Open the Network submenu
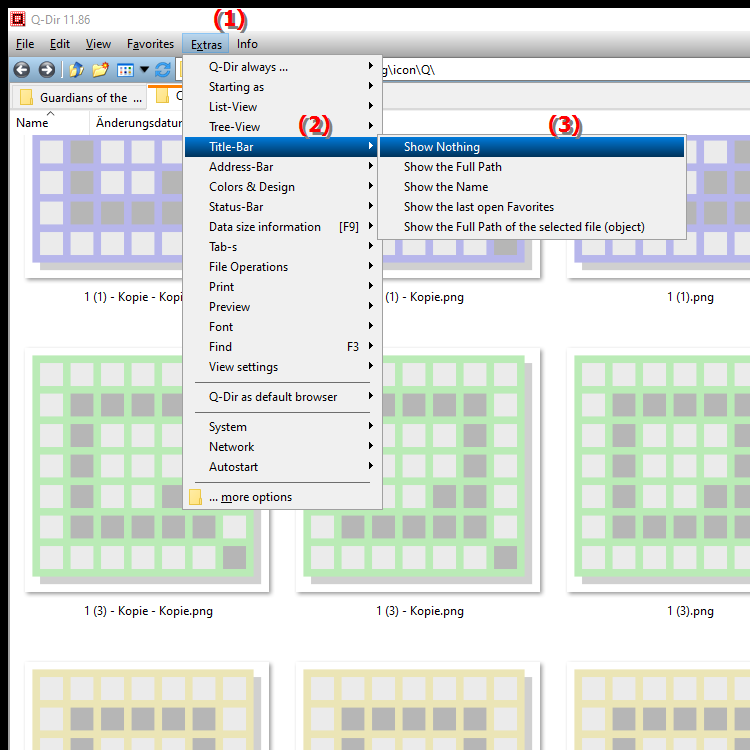This screenshot has width=750, height=750. tap(283, 447)
